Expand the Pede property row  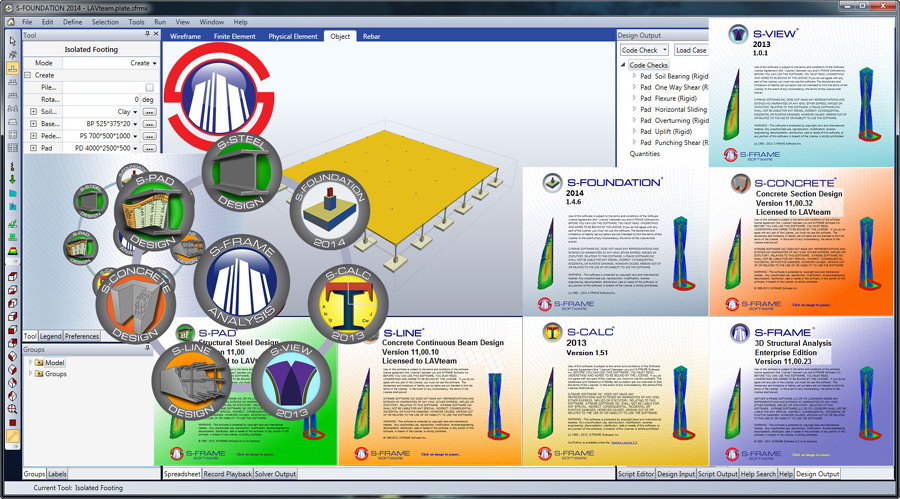coord(33,136)
